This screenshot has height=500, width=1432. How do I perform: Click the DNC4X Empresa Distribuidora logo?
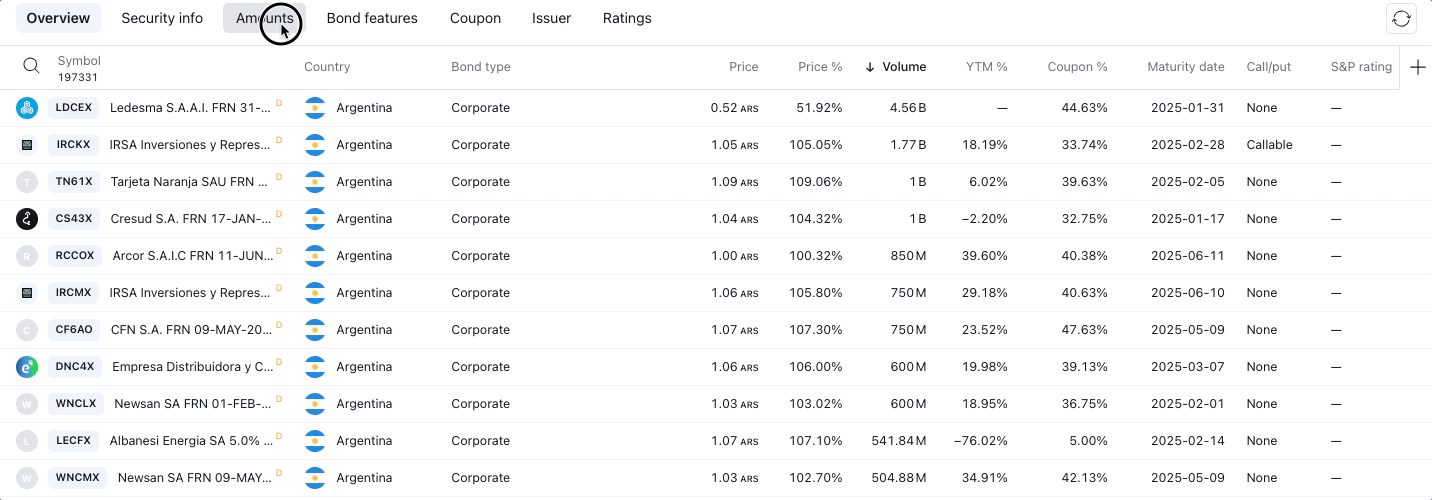tap(27, 367)
